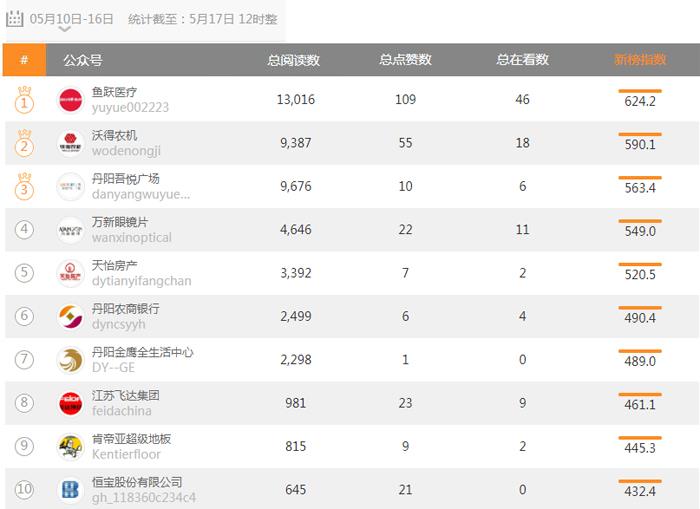The width and height of the screenshot is (700, 509).
Task: Click the rank 1 crown badge
Action: [x=24, y=100]
